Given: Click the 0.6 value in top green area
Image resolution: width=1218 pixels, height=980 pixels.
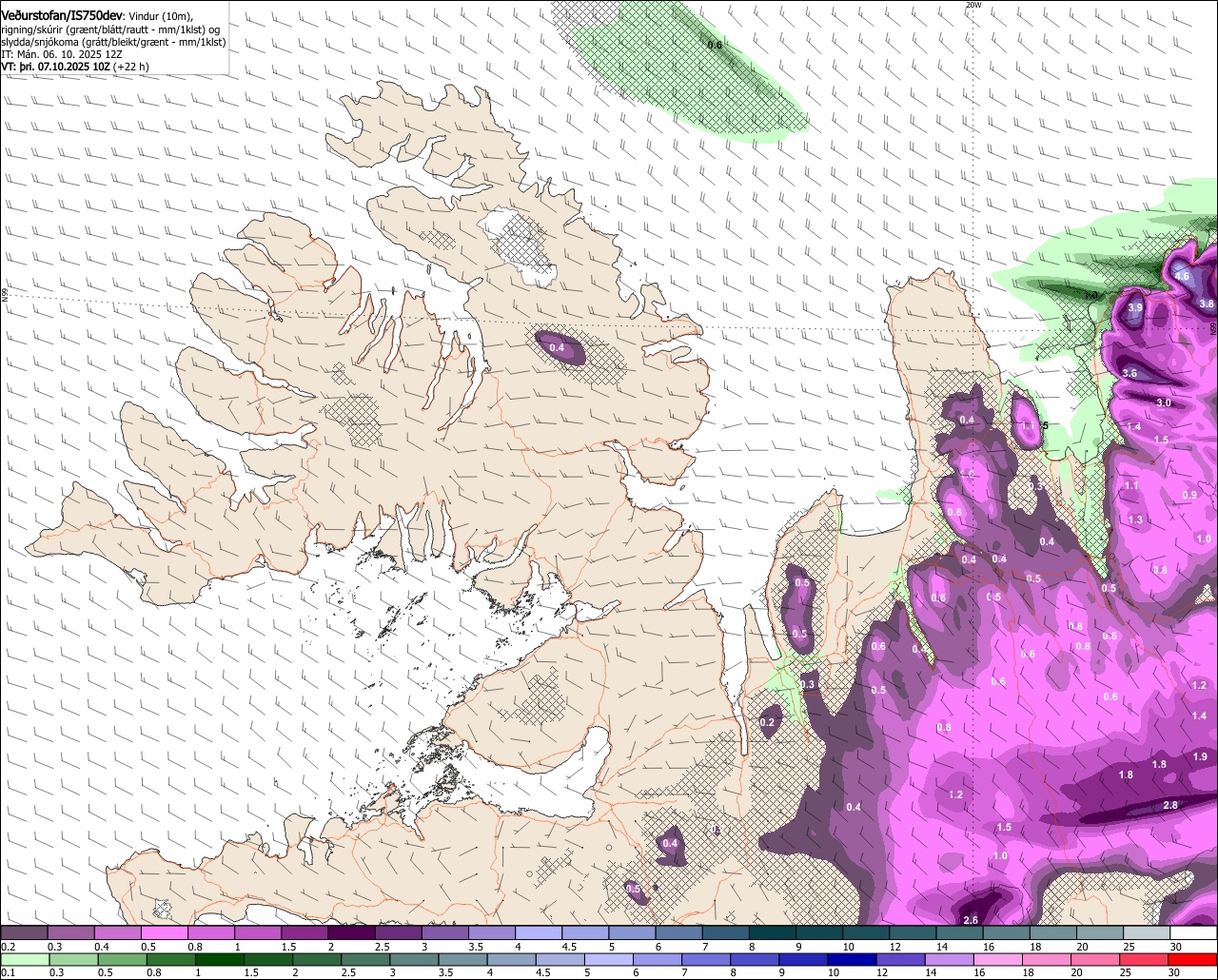Looking at the screenshot, I should coord(715,45).
